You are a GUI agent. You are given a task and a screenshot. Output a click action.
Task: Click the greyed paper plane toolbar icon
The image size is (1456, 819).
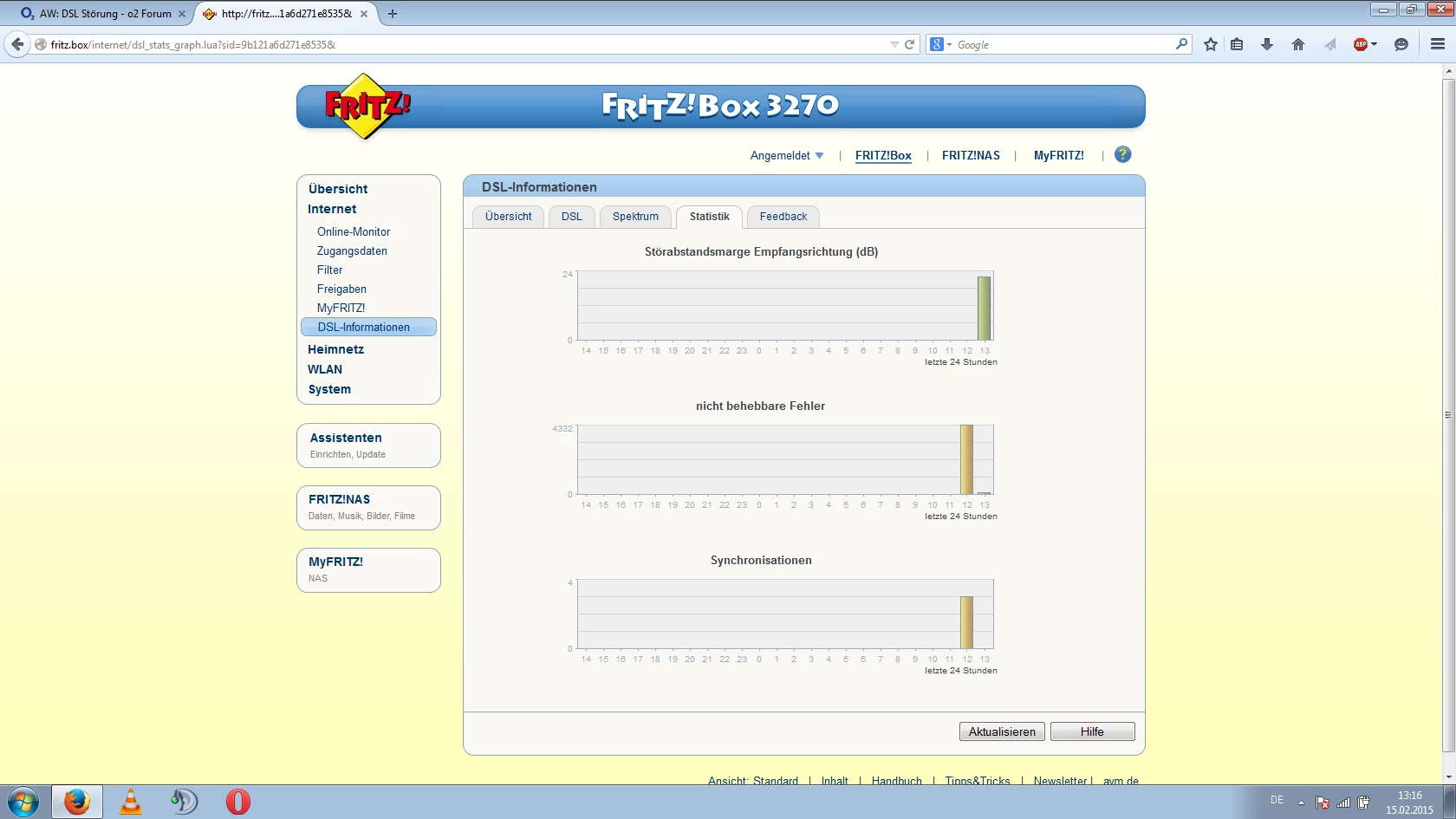pos(1330,44)
